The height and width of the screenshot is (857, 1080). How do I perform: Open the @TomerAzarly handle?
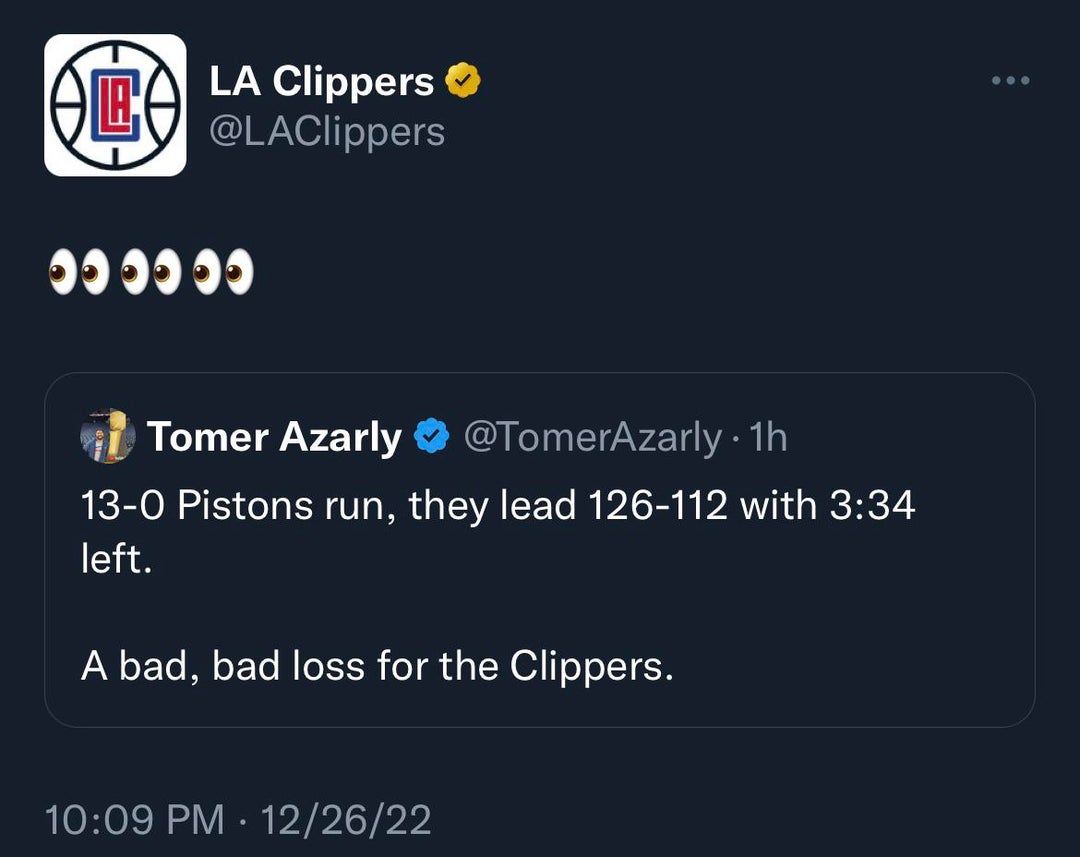pyautogui.click(x=591, y=437)
